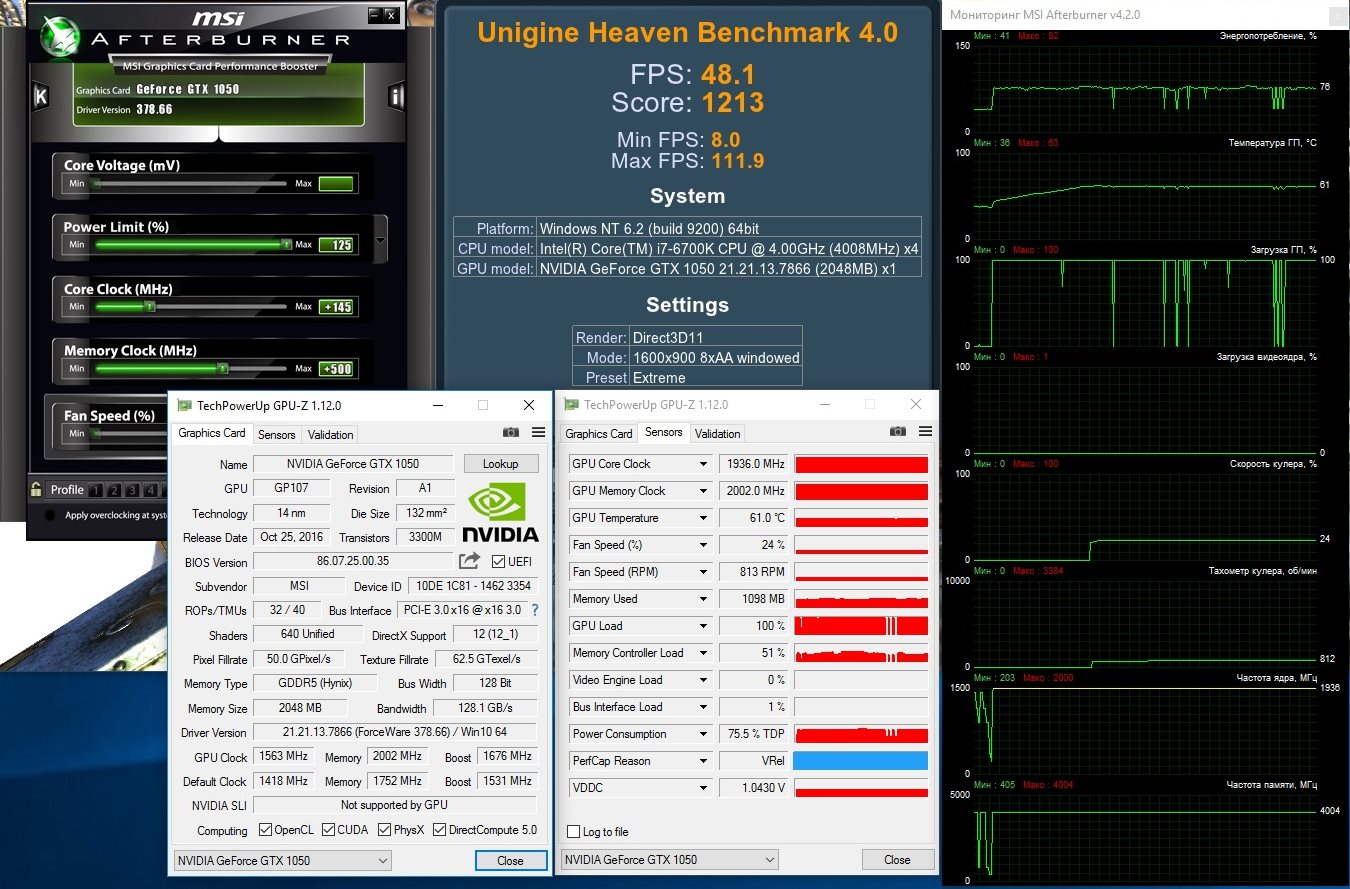Click the profile lock icon in Afterburner
Image resolution: width=1350 pixels, height=889 pixels.
coord(36,489)
